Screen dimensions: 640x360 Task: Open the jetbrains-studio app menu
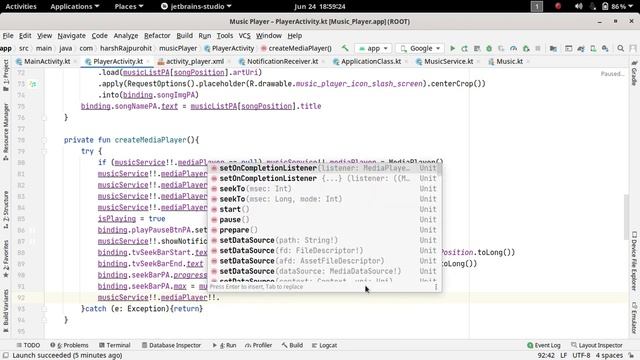(196, 6)
